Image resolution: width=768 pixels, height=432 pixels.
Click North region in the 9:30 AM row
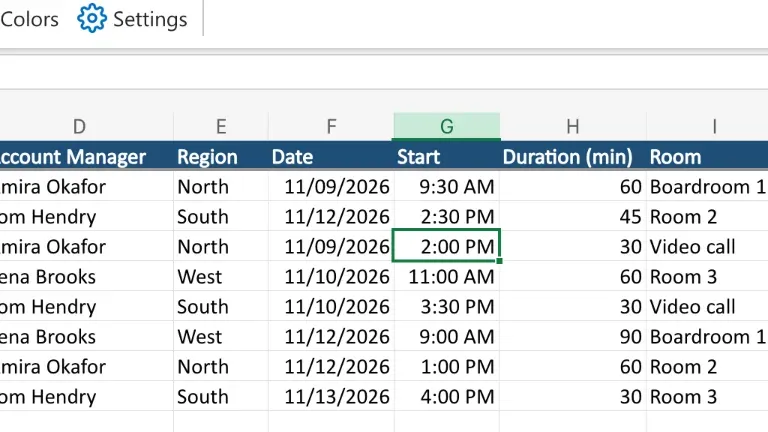pyautogui.click(x=221, y=187)
